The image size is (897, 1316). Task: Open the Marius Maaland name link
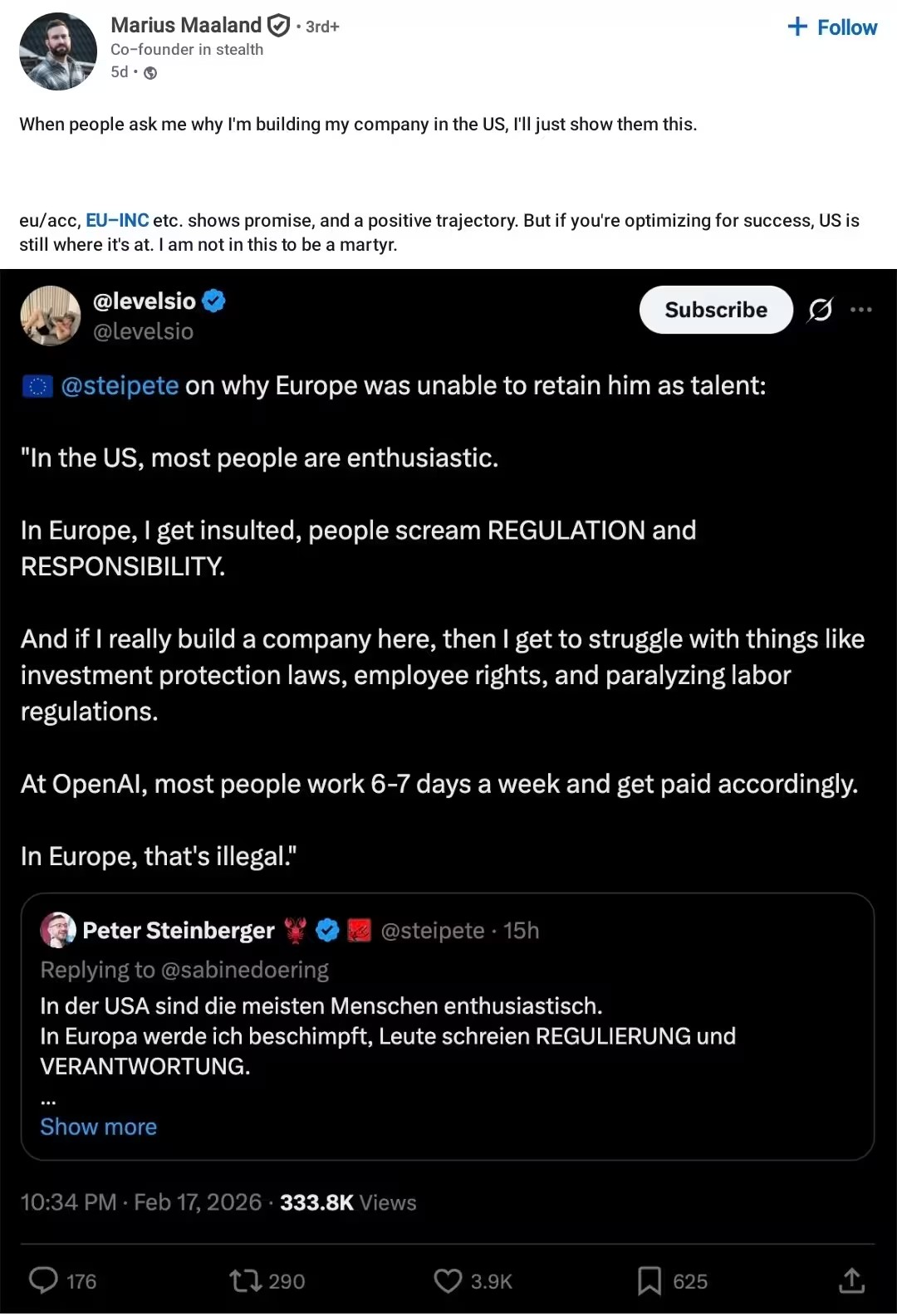186,26
